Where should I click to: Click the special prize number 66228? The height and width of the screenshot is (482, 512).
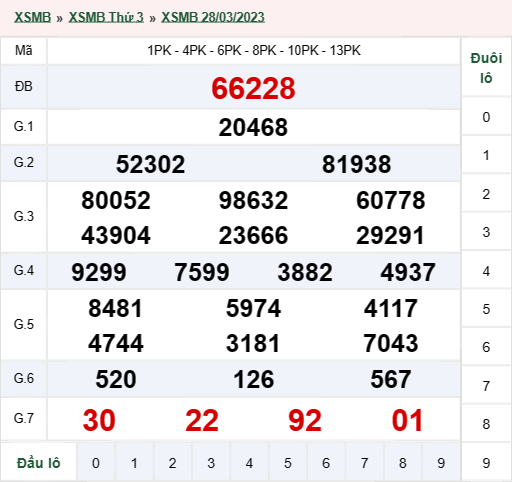pos(253,88)
